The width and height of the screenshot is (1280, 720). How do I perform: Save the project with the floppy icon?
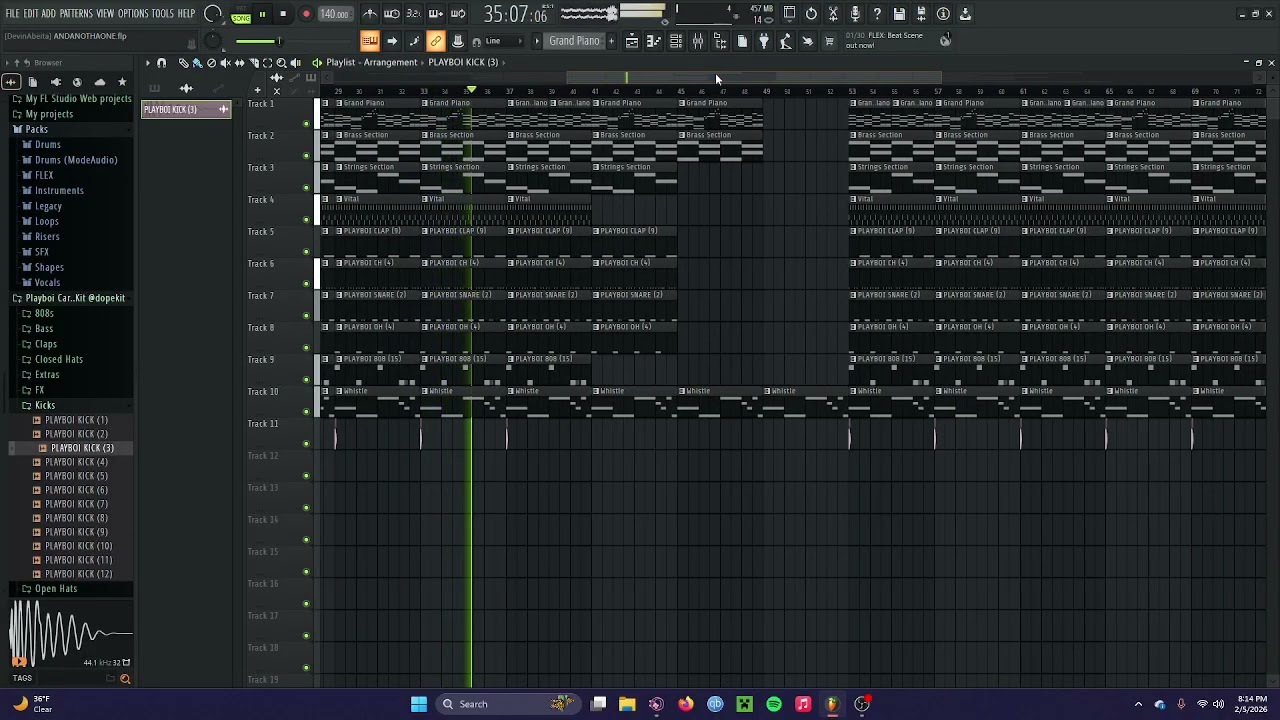[899, 14]
